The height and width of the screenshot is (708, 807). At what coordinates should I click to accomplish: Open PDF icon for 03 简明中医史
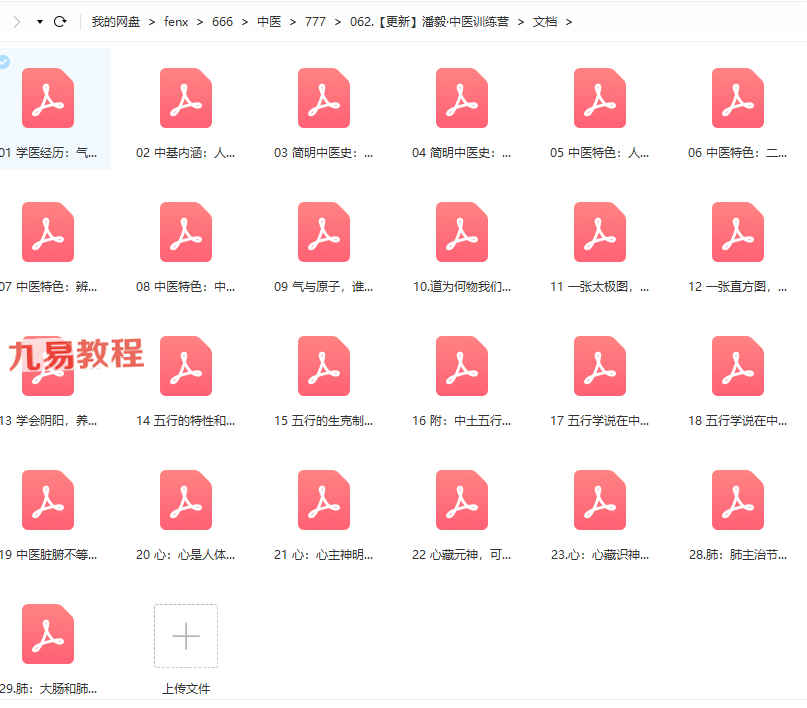[324, 98]
